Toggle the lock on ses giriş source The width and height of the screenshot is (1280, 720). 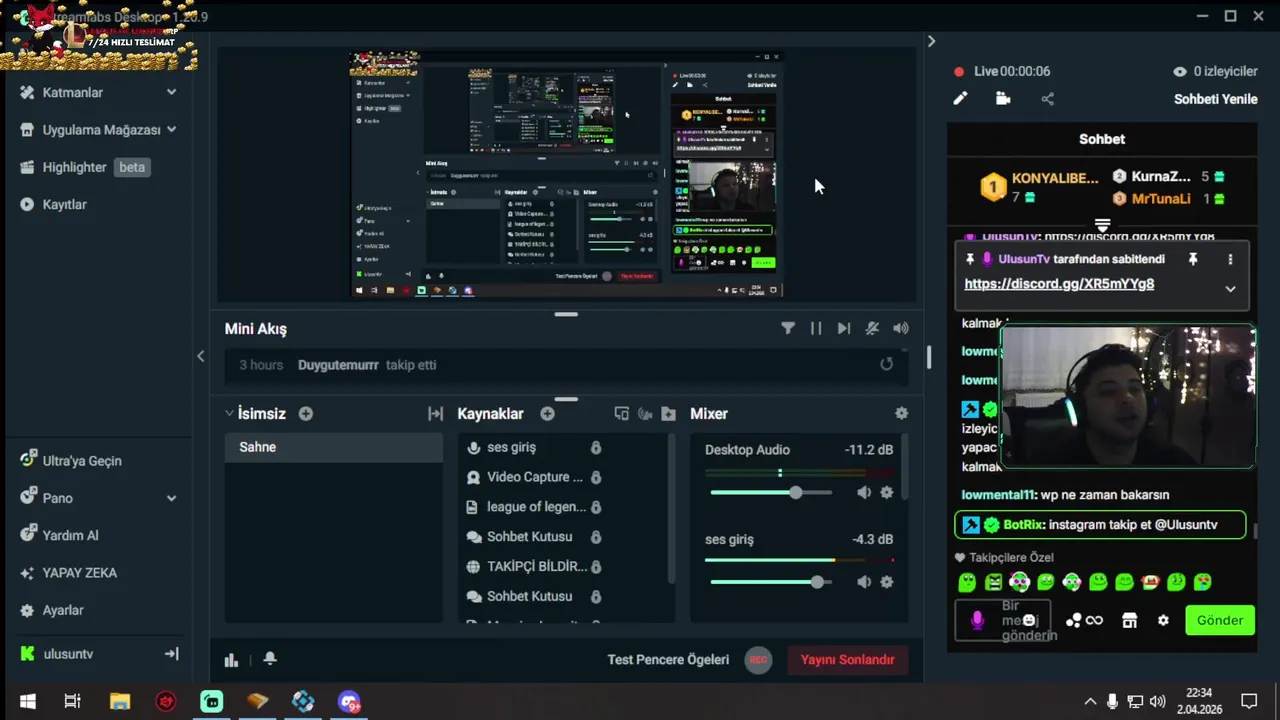596,448
